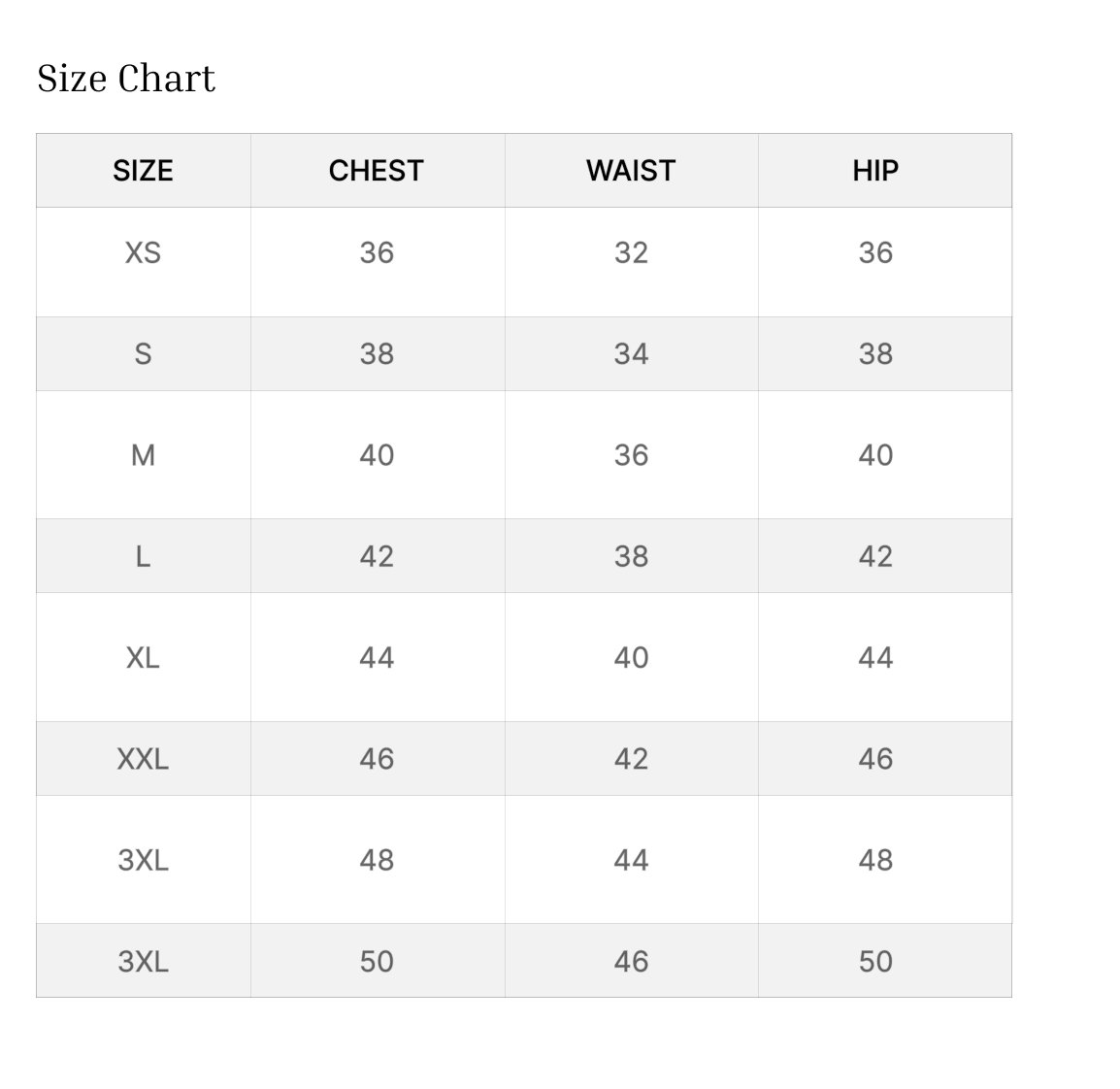Viewport: 1120px width, 1089px height.
Task: Click chest value 48 in 3XL row
Action: (x=377, y=861)
